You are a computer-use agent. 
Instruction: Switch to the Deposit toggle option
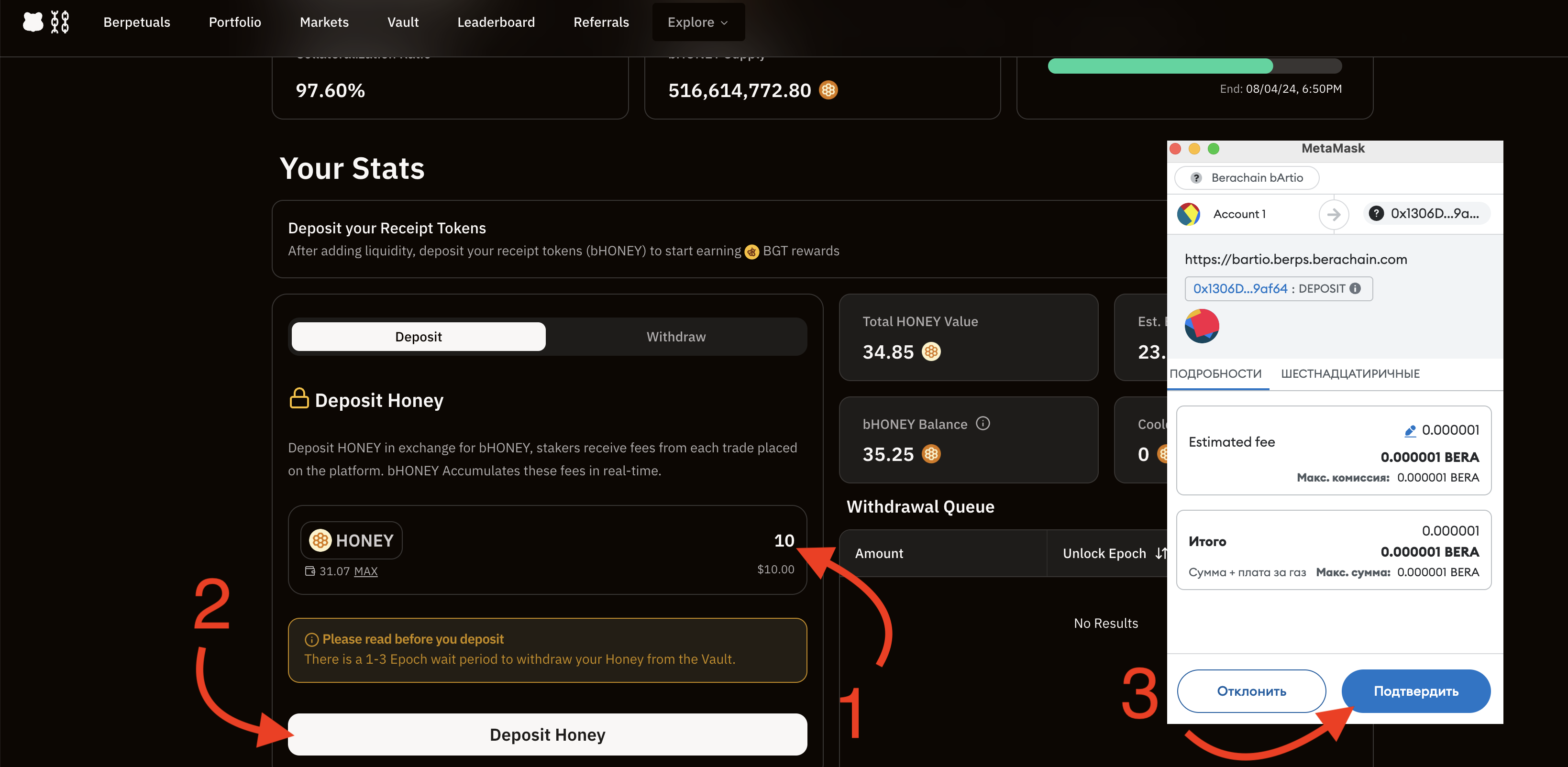pos(418,337)
